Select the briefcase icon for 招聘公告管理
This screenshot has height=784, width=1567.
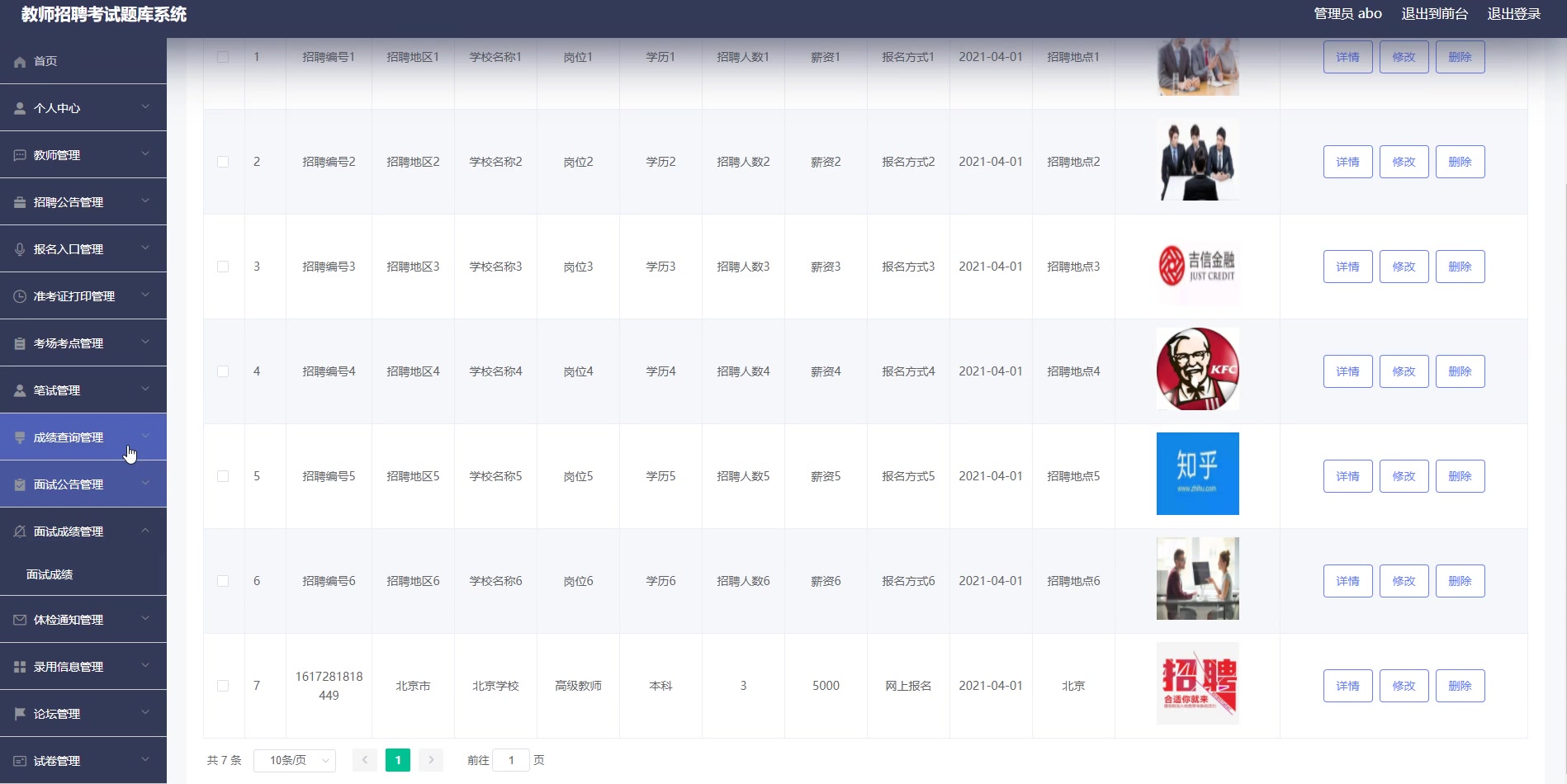(18, 201)
